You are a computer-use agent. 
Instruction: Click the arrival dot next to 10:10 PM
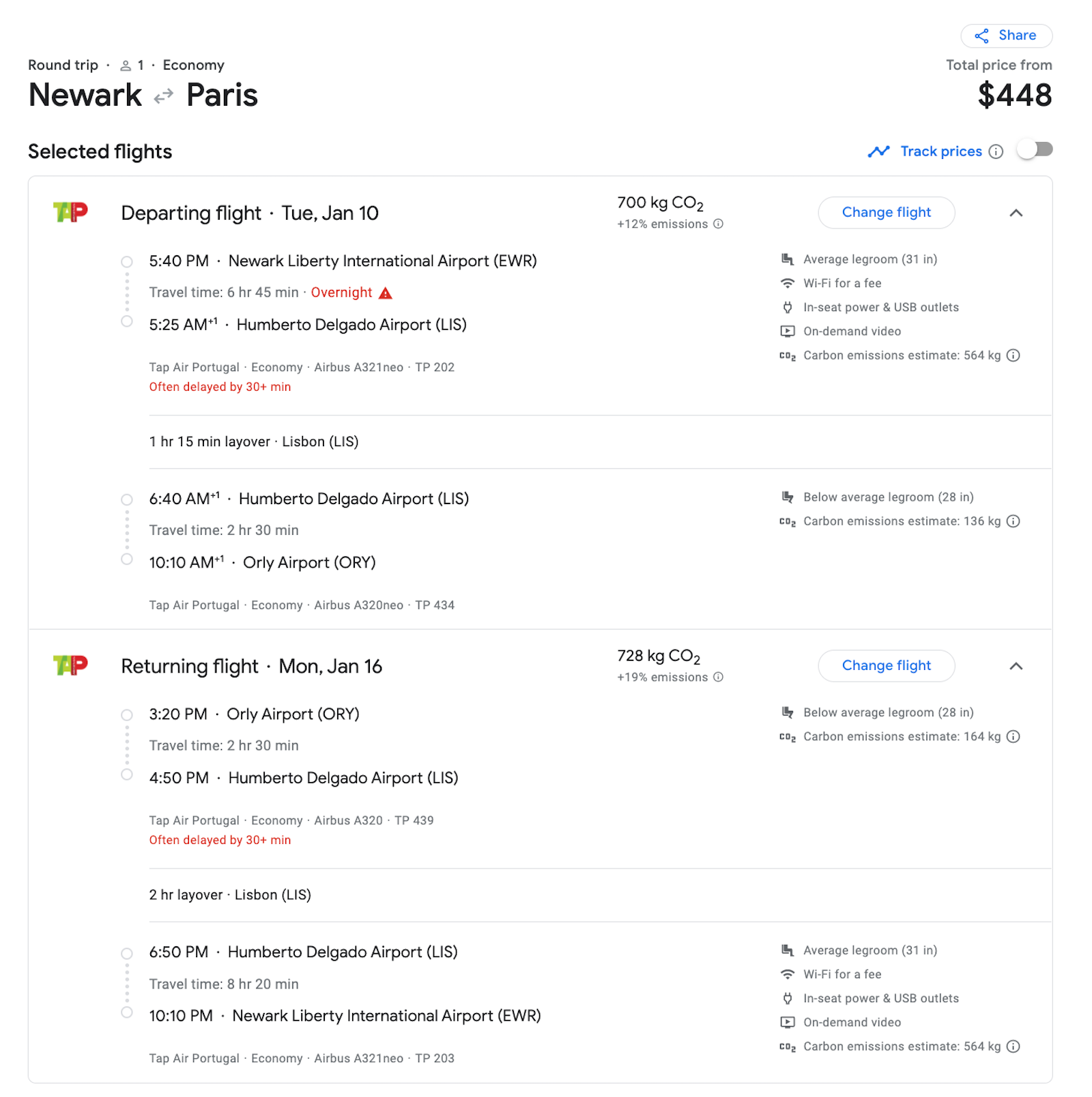pos(127,1013)
